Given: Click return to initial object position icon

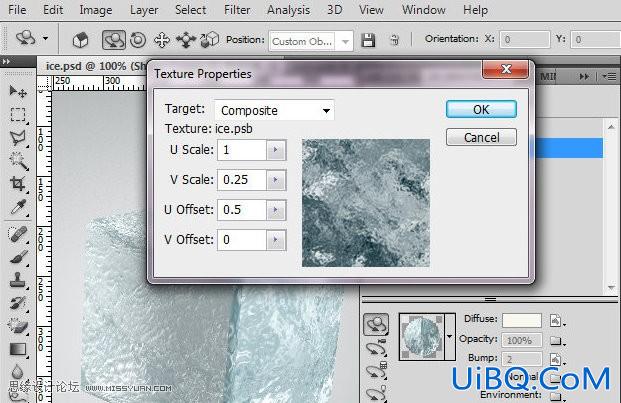Looking at the screenshot, I should (x=81, y=40).
